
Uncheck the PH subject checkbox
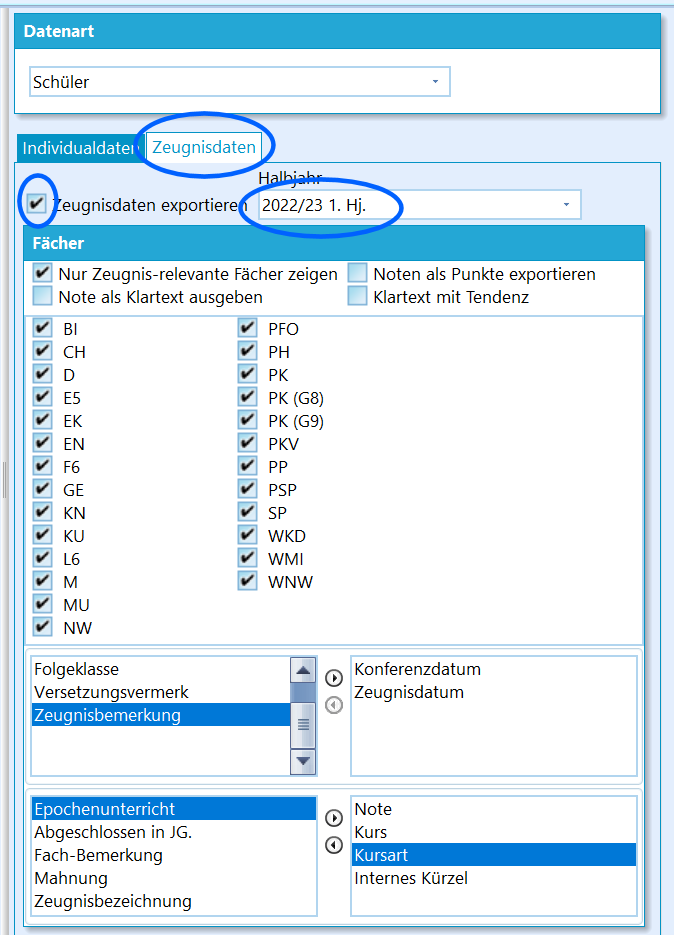point(248,352)
